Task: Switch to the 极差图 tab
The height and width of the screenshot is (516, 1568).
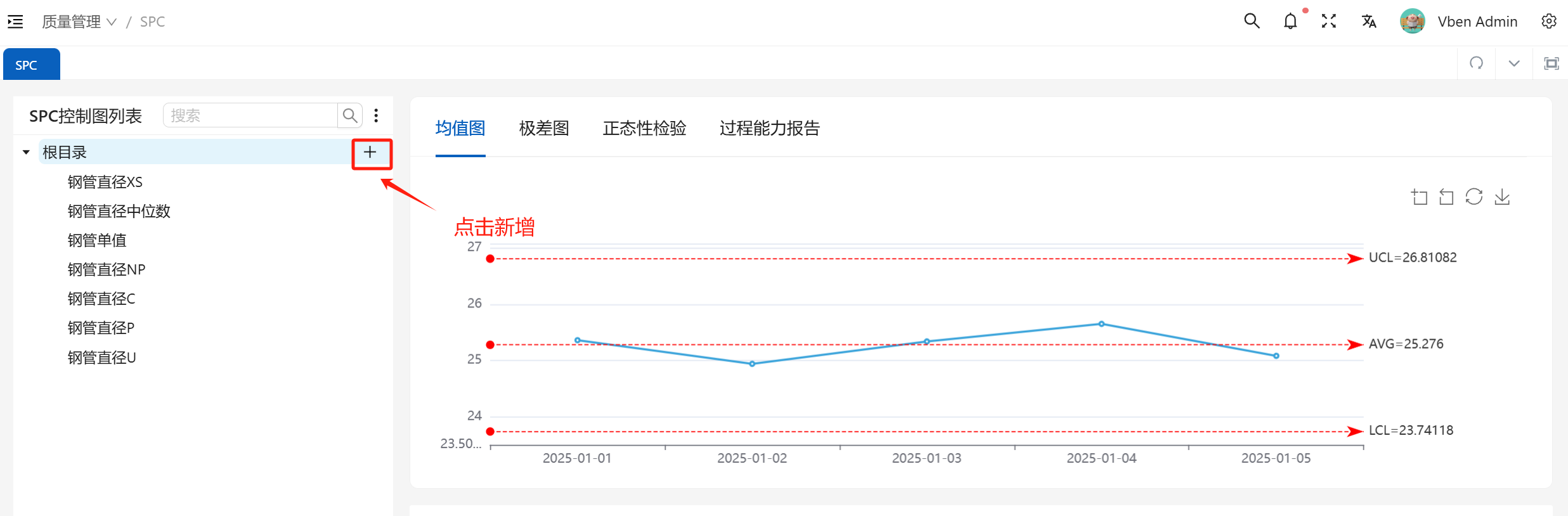Action: coord(543,129)
